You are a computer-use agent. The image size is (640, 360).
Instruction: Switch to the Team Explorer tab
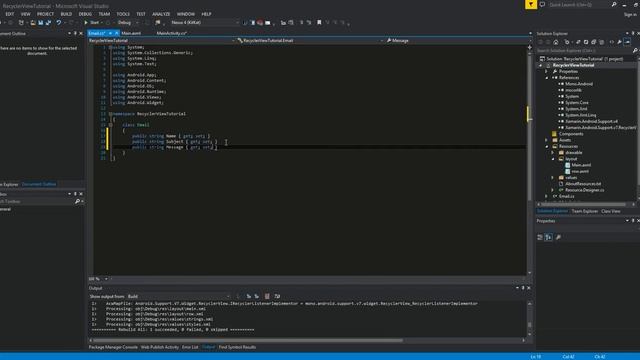(x=584, y=211)
